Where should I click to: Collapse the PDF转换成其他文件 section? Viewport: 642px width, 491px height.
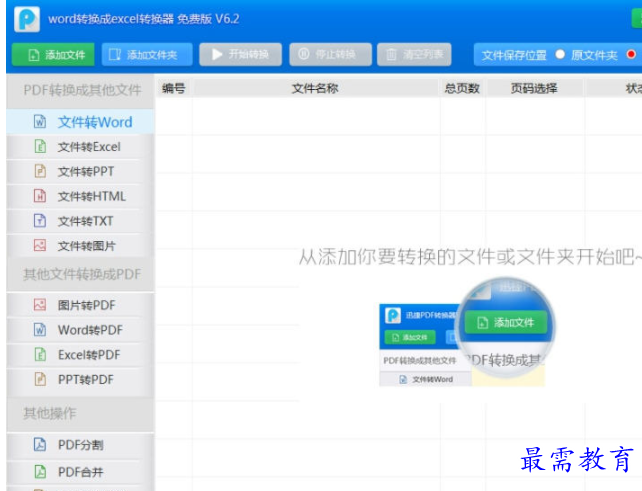tap(82, 90)
